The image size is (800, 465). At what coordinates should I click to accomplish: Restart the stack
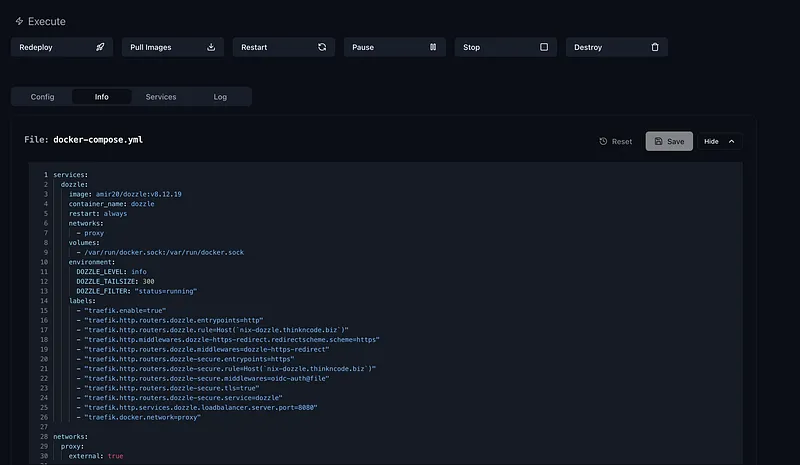pos(284,47)
